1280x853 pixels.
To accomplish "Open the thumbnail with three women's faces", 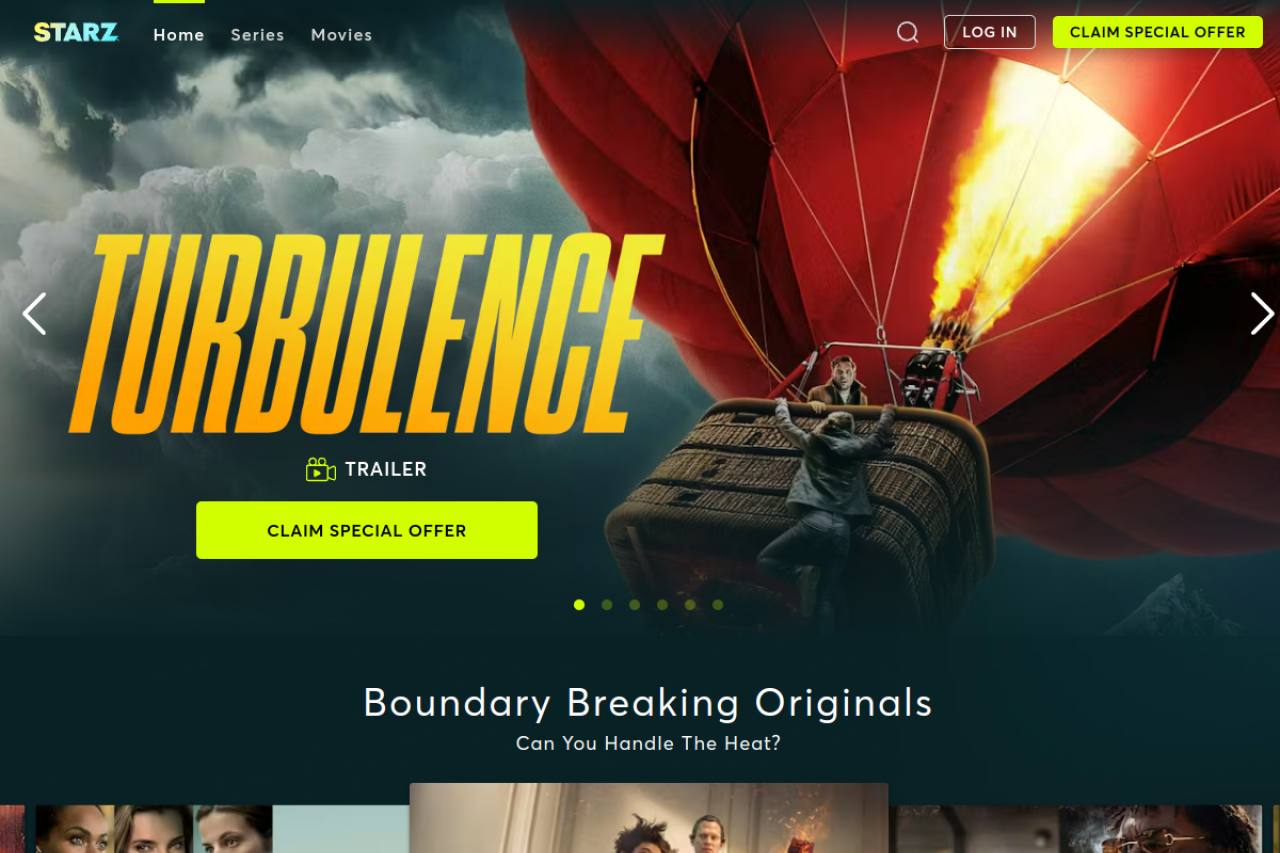I will point(154,829).
